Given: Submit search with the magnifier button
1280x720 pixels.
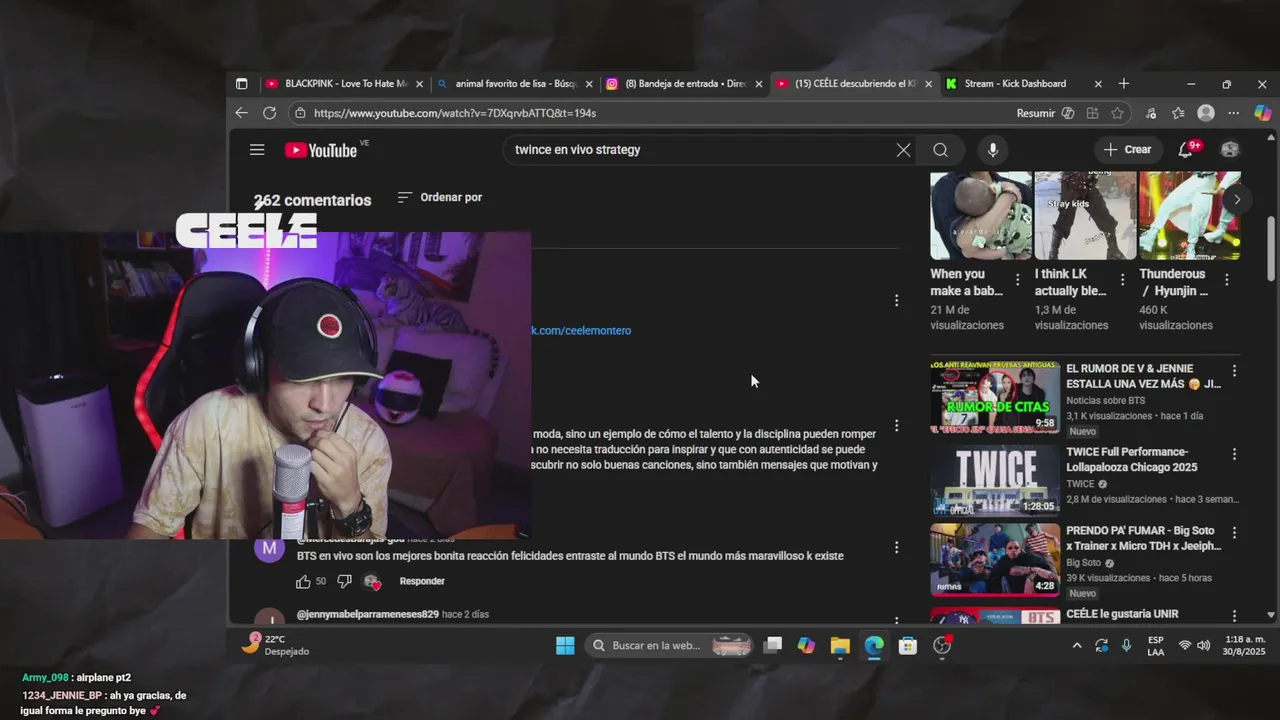Looking at the screenshot, I should 940,150.
